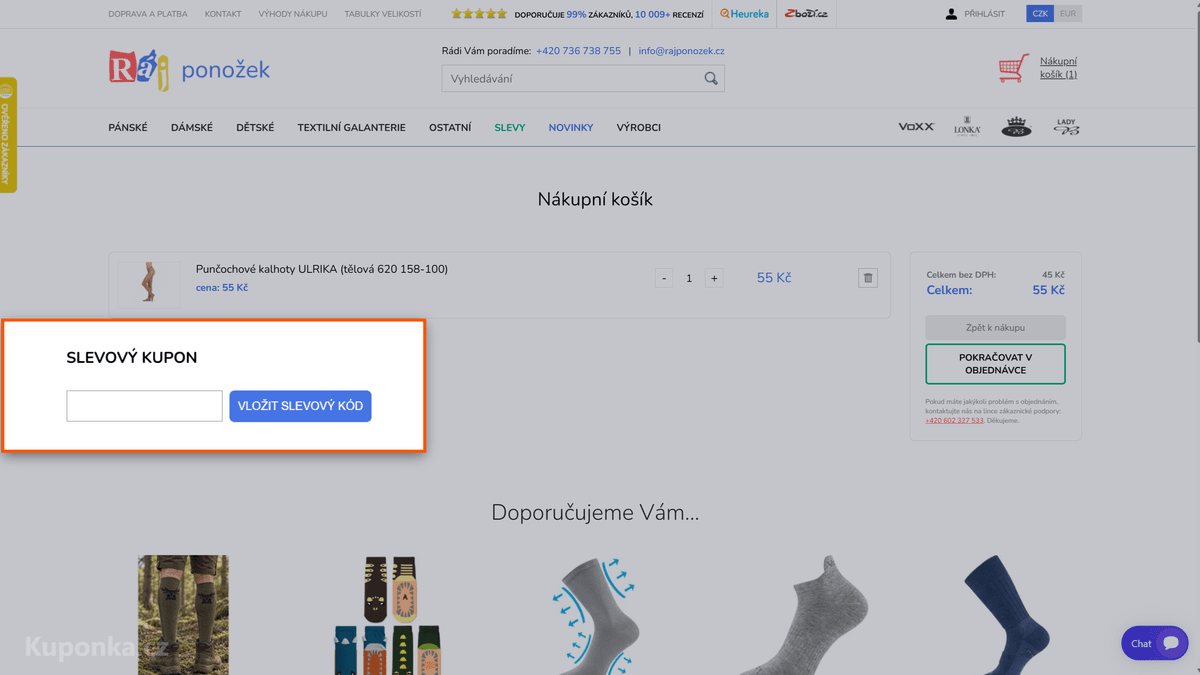Open the Ověřeno zákazníky side badge
Viewport: 1200px width, 675px height.
click(8, 135)
